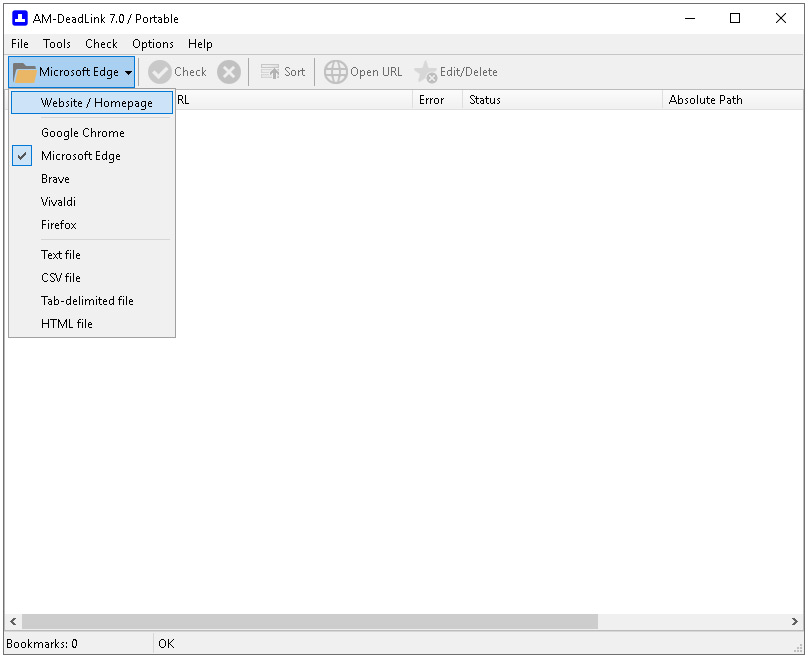Choose Brave as bookmark source
The width and height of the screenshot is (808, 657).
click(x=92, y=179)
